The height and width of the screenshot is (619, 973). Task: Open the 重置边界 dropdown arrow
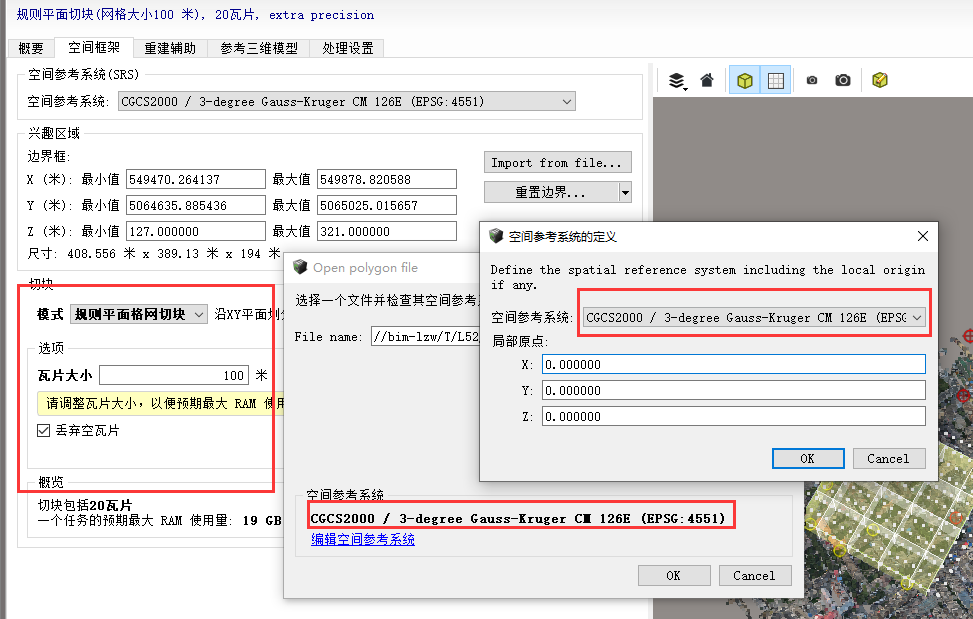625,192
